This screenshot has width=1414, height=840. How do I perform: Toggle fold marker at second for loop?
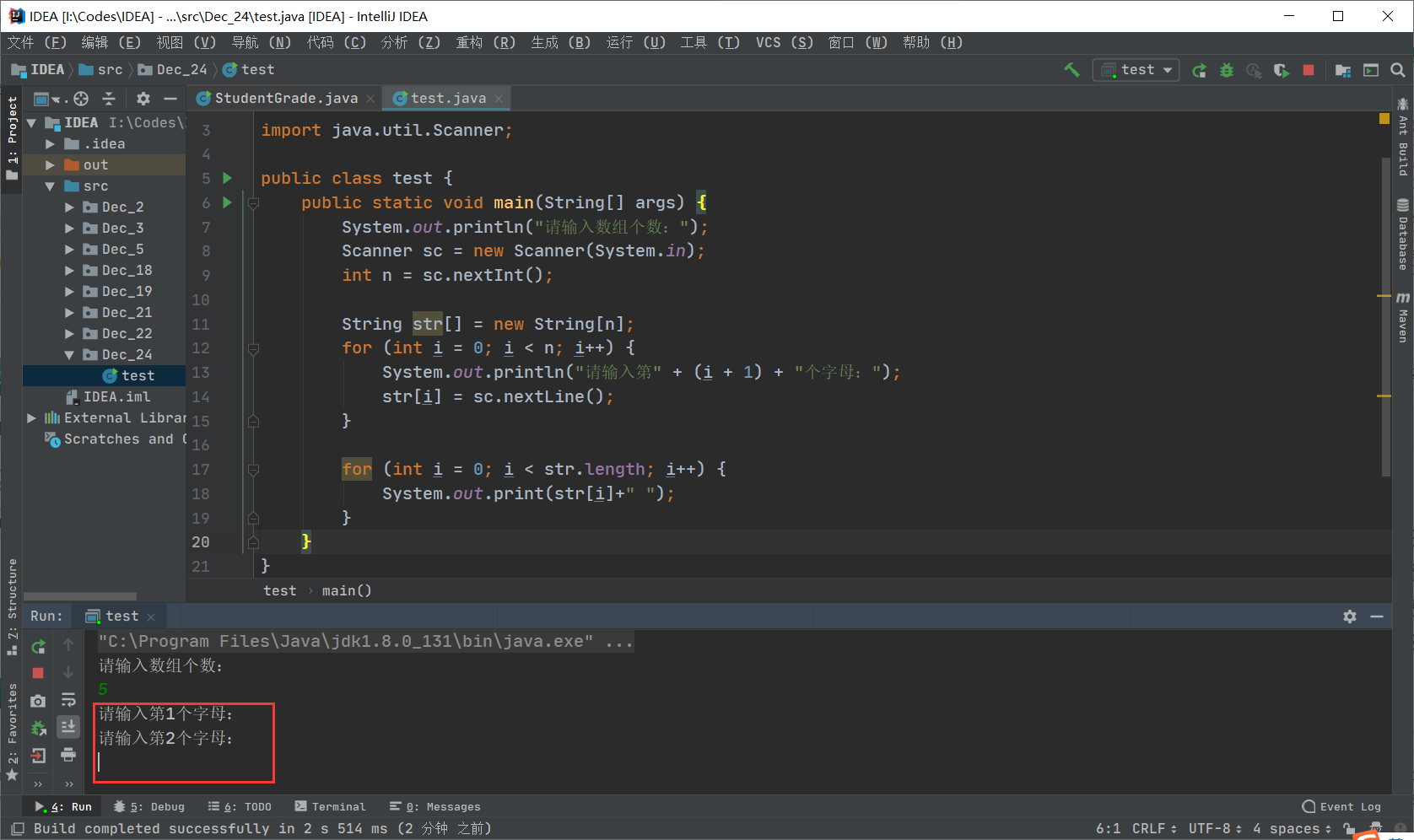[253, 470]
